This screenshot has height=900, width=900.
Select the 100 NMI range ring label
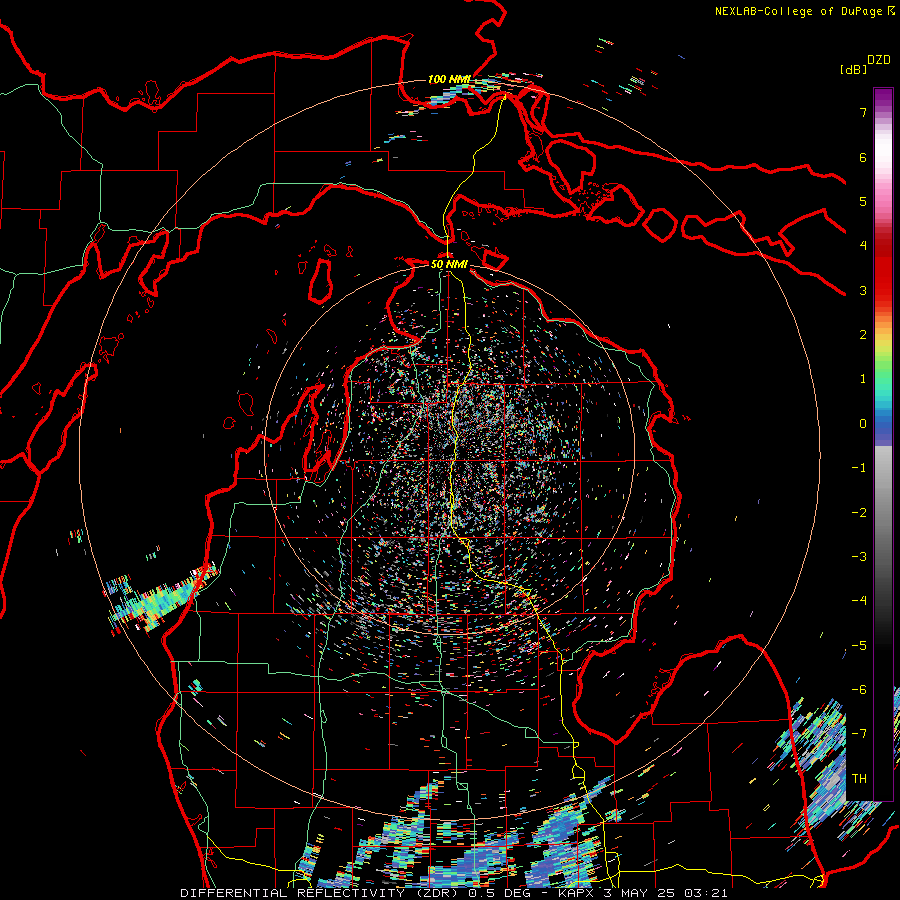449,79
